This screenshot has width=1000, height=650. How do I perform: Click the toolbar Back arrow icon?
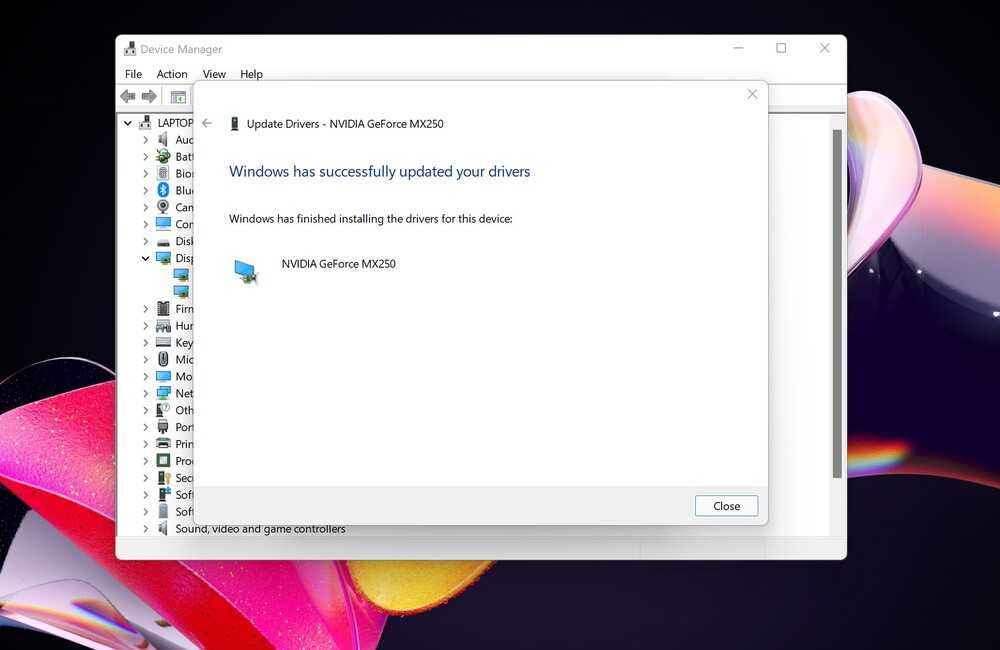[128, 97]
